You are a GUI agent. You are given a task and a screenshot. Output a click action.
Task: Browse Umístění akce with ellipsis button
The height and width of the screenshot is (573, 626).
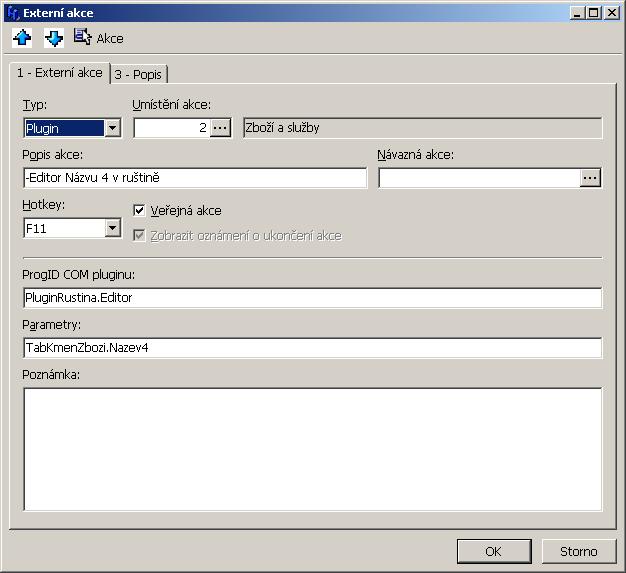point(221,128)
